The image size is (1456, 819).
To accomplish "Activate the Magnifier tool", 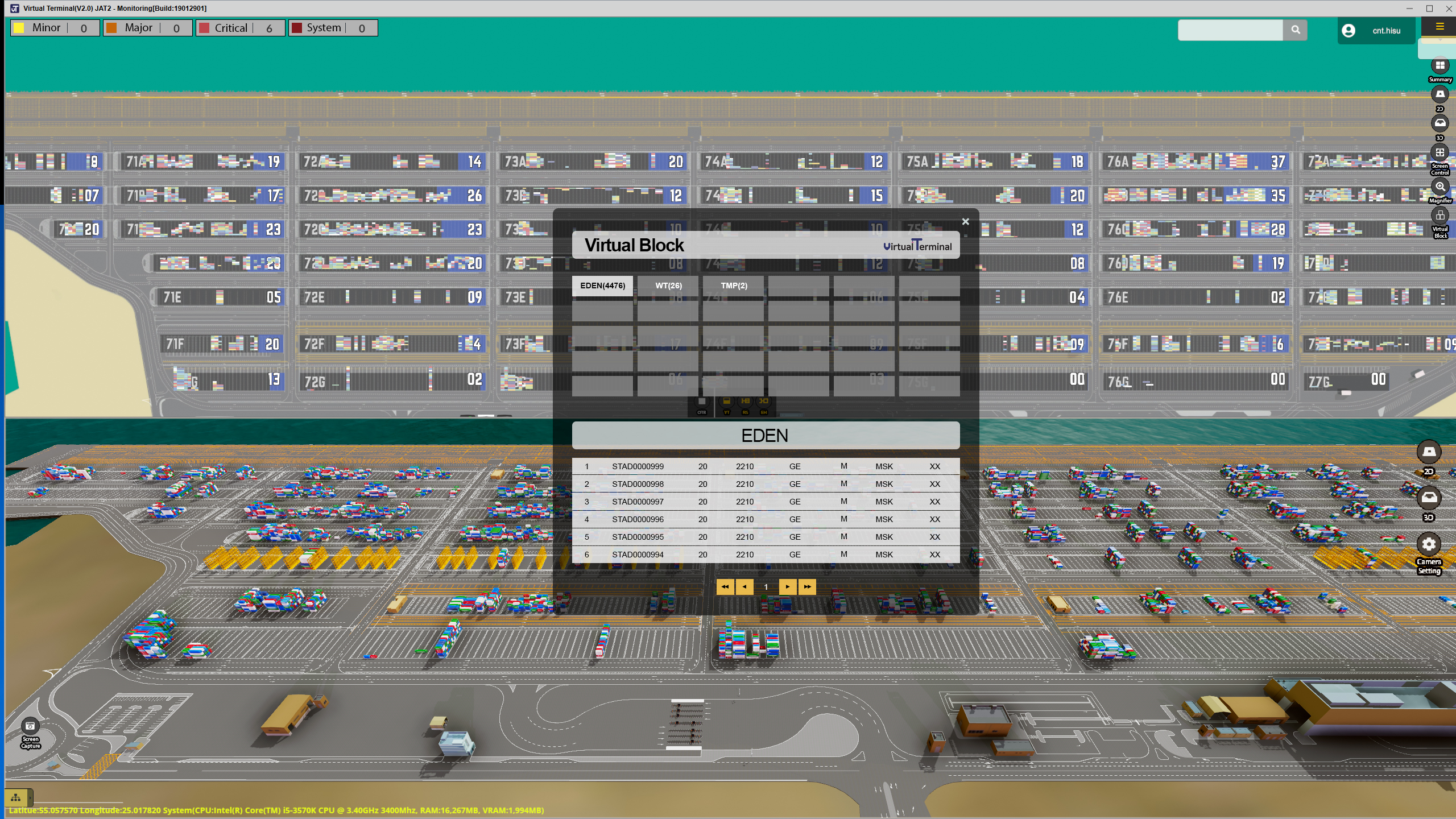I will [x=1440, y=187].
